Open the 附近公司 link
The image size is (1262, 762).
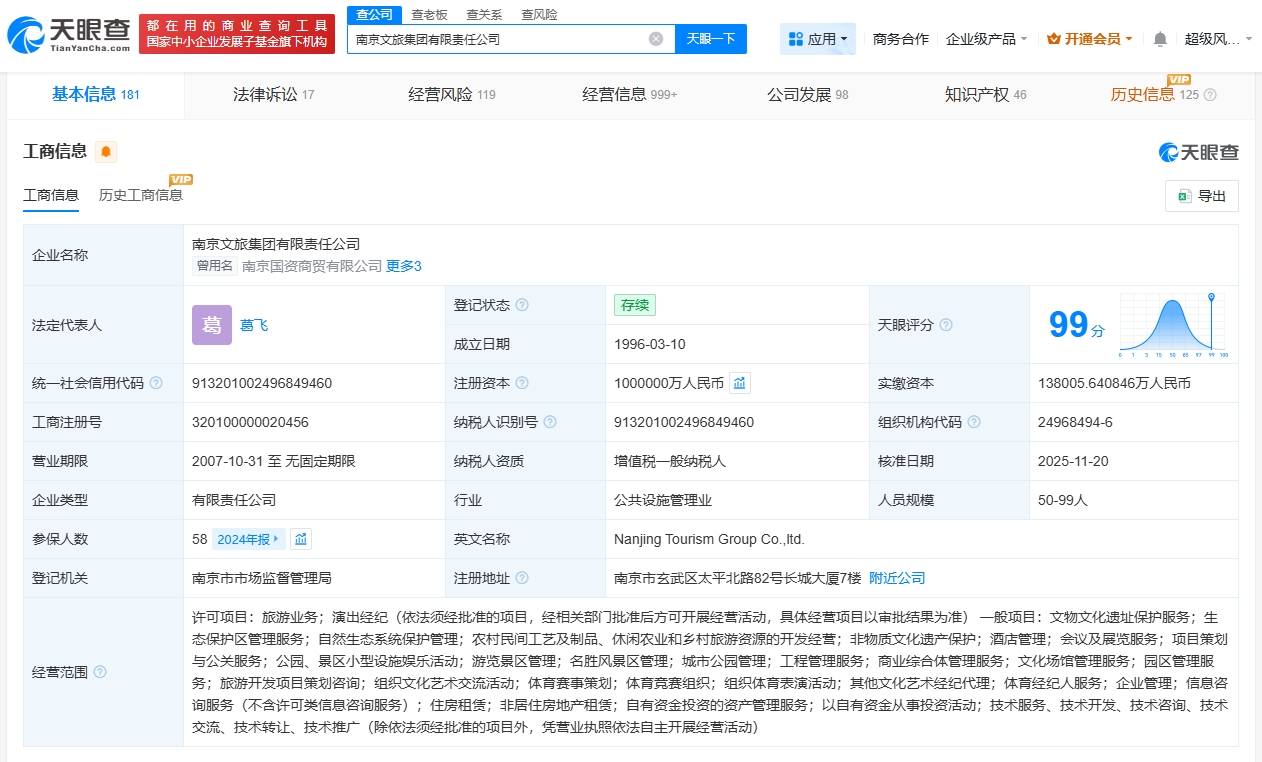[898, 577]
